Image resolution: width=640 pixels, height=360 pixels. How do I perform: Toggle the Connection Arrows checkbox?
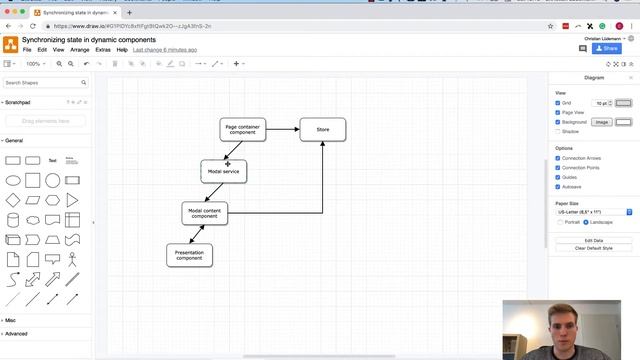point(558,158)
